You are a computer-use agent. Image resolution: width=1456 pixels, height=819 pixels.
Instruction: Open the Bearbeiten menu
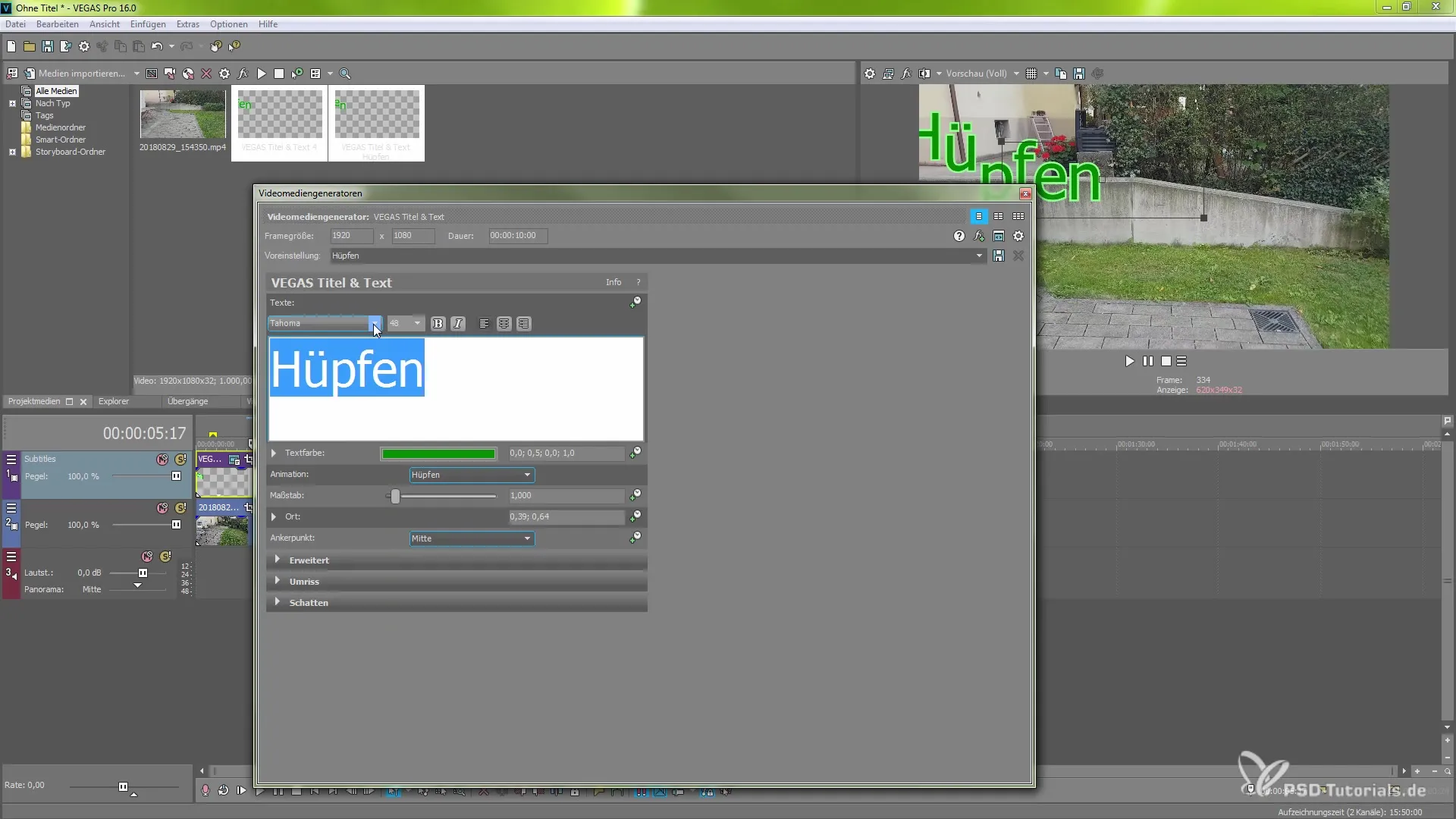pos(58,24)
